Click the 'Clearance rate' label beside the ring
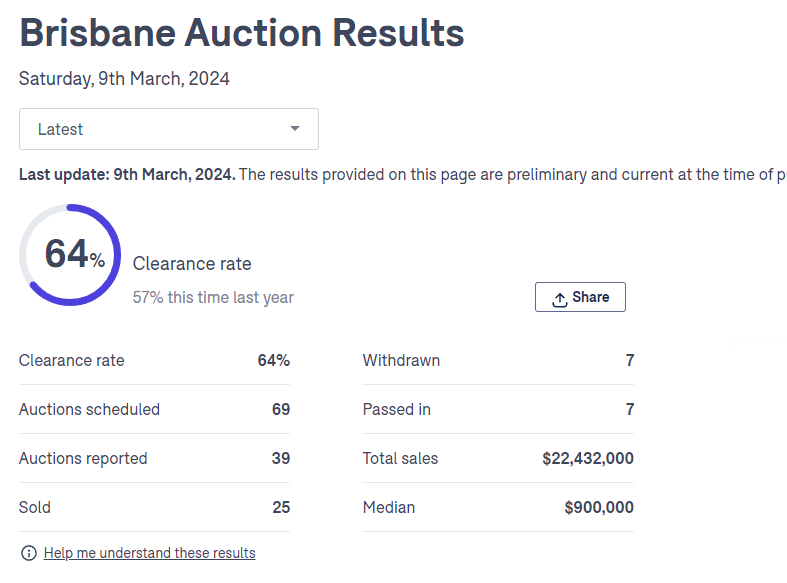The width and height of the screenshot is (787, 583). point(192,264)
